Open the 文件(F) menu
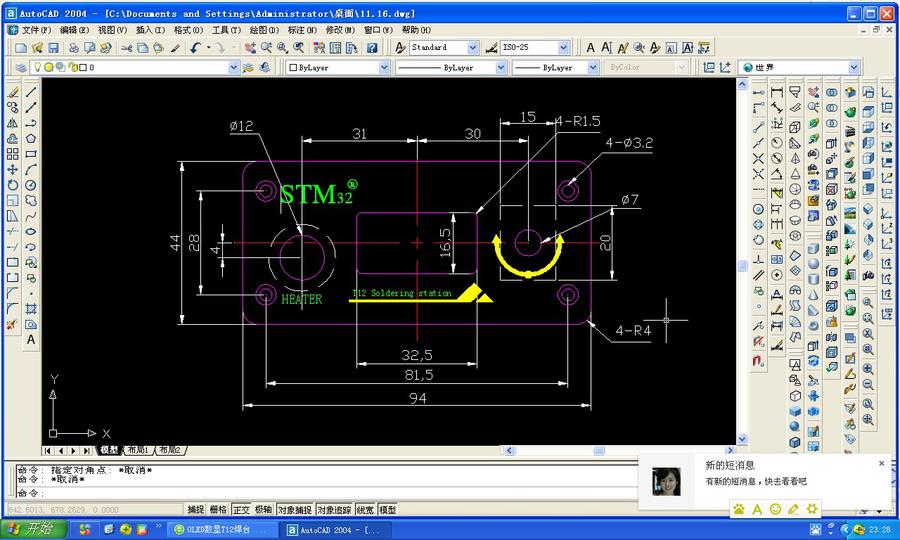The image size is (900, 540). click(x=36, y=30)
